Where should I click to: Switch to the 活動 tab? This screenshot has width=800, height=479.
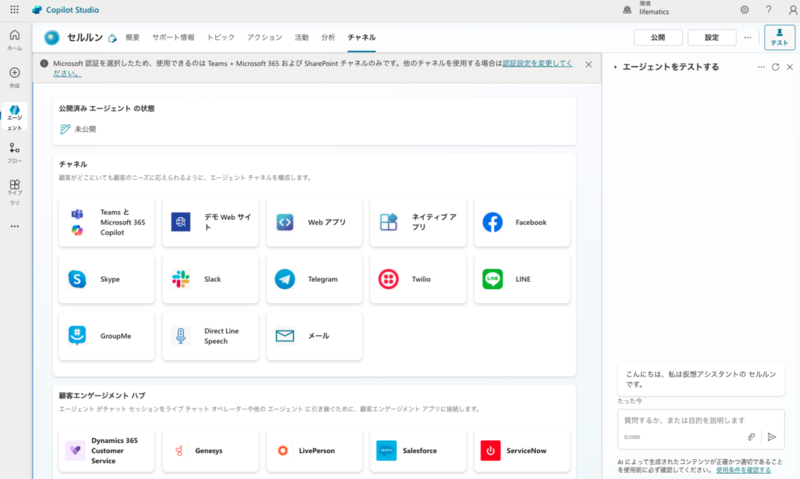pyautogui.click(x=302, y=37)
